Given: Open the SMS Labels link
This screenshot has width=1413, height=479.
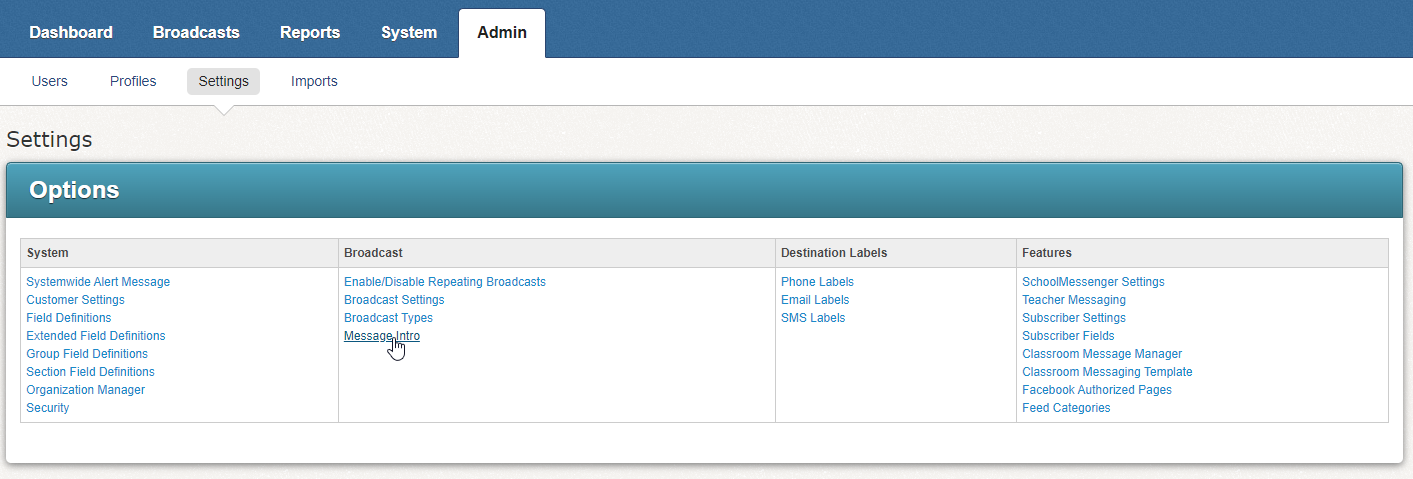Looking at the screenshot, I should 812,318.
